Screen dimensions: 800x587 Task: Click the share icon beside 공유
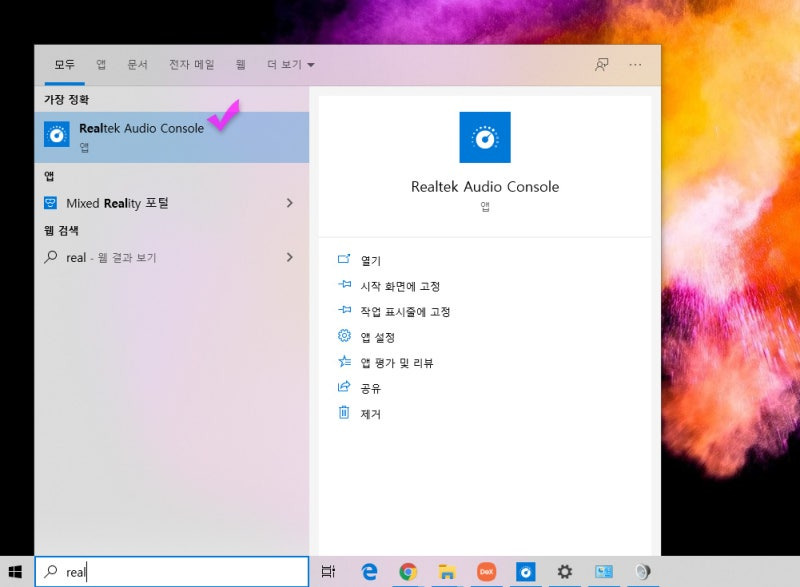point(344,387)
